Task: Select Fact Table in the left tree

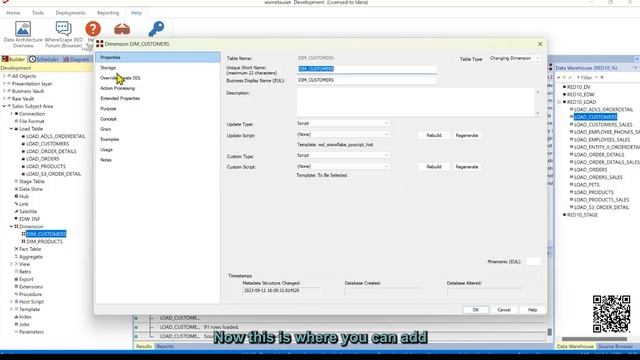Action: click(30, 249)
